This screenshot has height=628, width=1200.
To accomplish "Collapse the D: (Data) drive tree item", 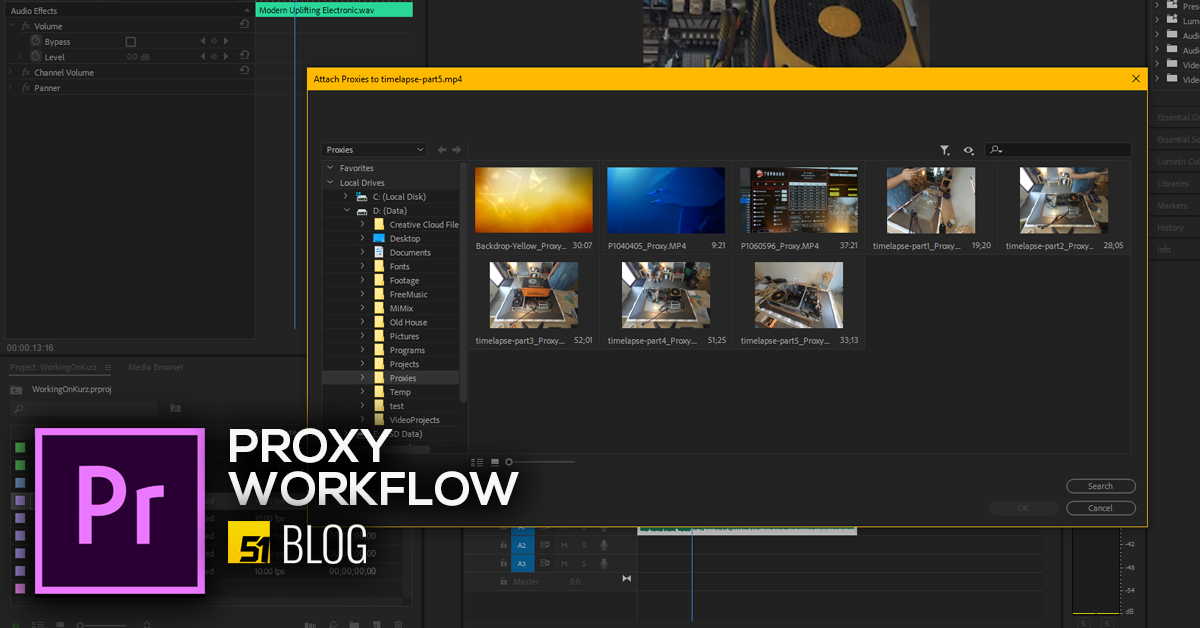I will [347, 210].
